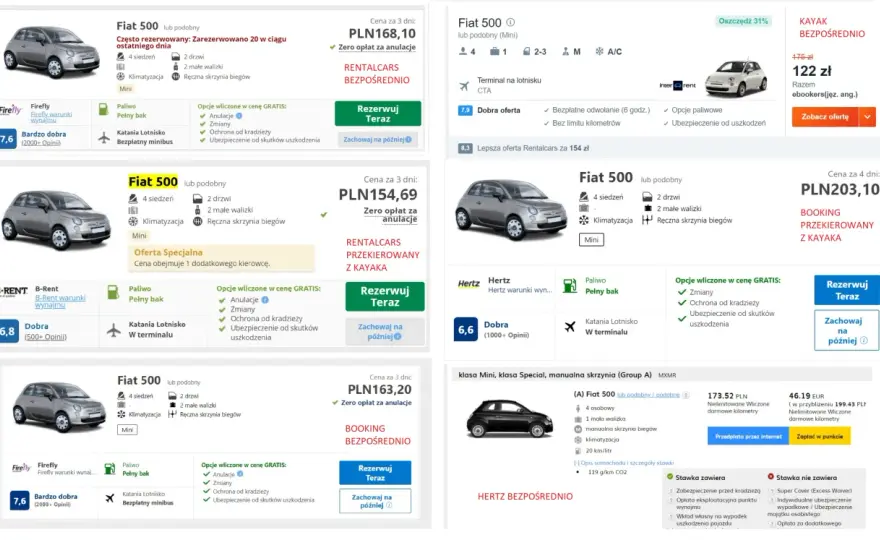Click Zachowaj na później in PLN168,10 offer

(x=377, y=139)
